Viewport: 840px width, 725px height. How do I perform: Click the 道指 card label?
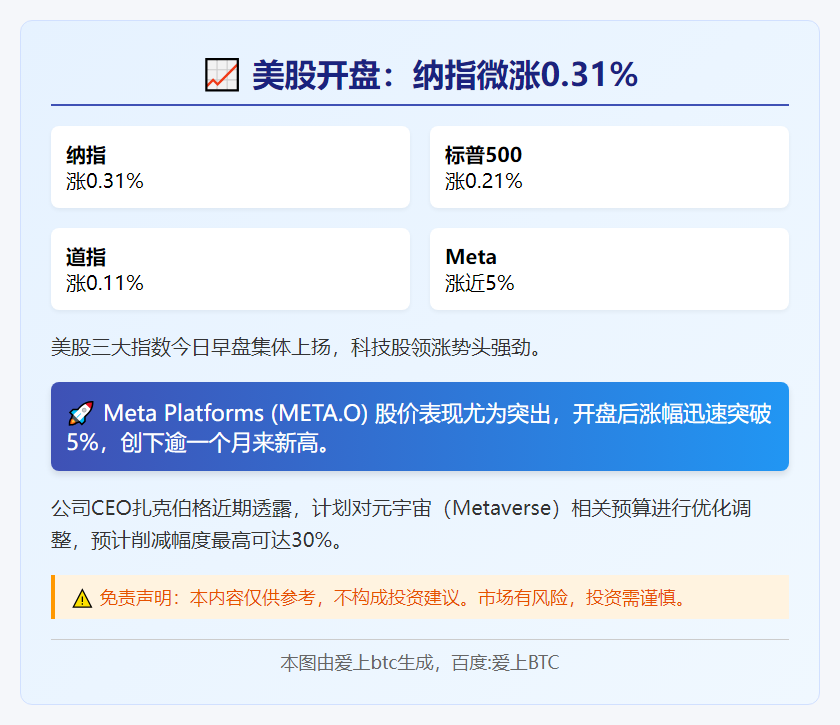point(86,257)
